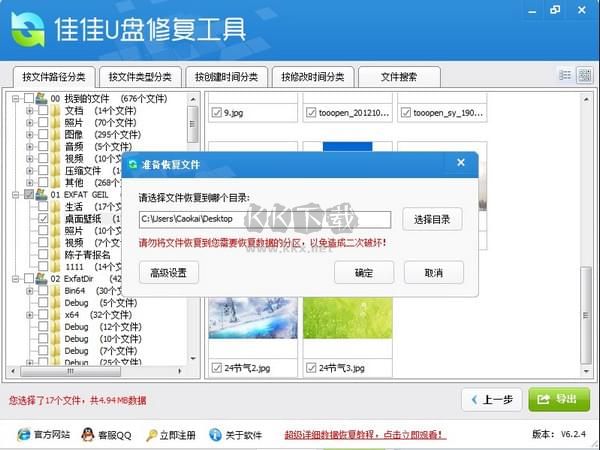Viewport: 600px width, 450px height.
Task: Select the 24节气2.jpg snowy thumbnail
Action: click(253, 318)
